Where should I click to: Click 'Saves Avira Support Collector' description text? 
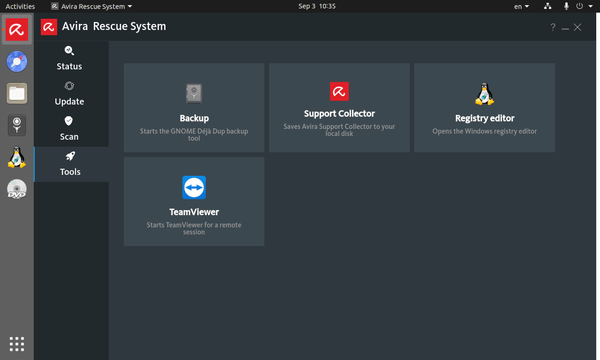pyautogui.click(x=339, y=130)
